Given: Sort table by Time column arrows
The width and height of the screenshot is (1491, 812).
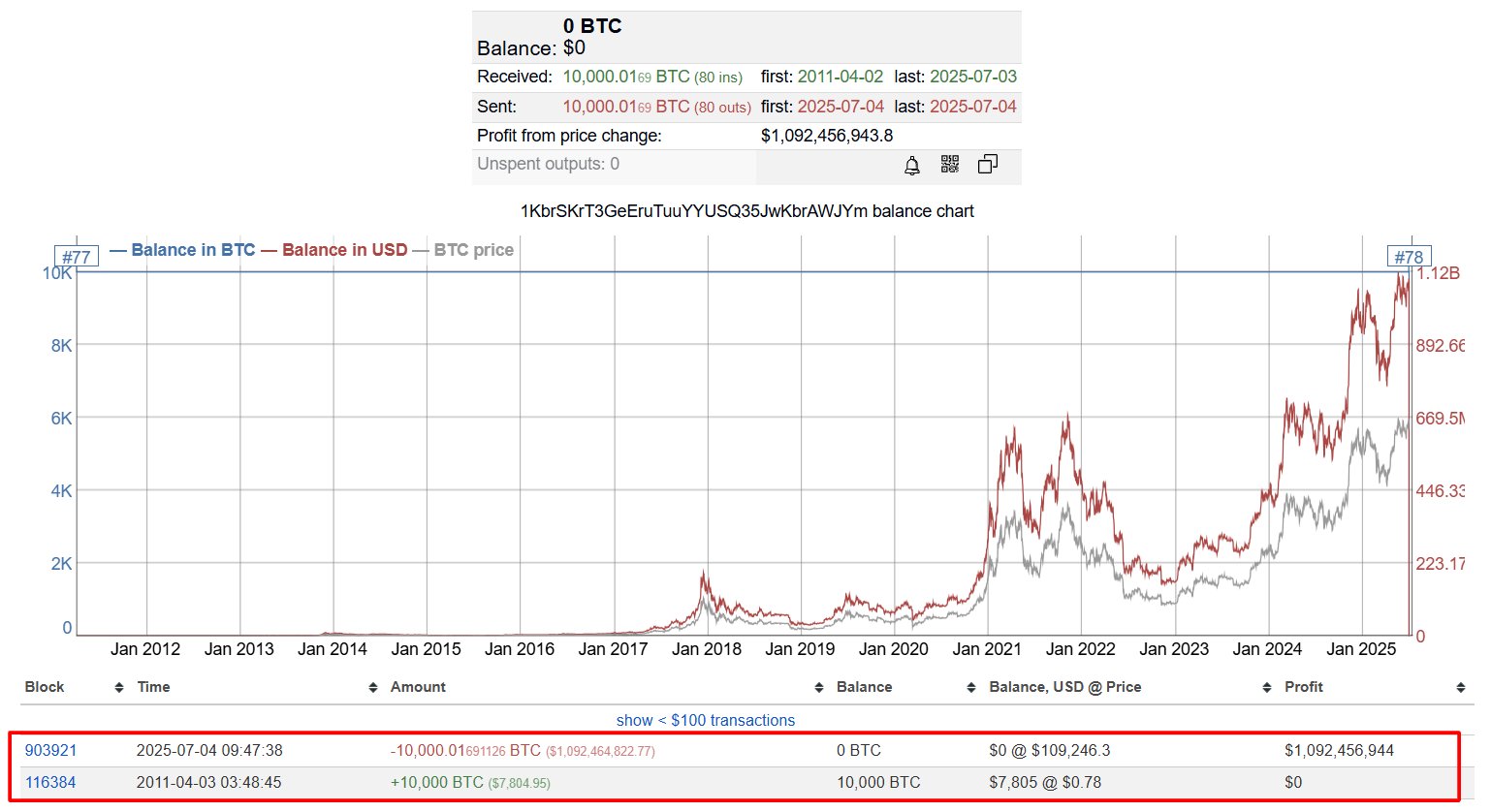Looking at the screenshot, I should point(373,687).
